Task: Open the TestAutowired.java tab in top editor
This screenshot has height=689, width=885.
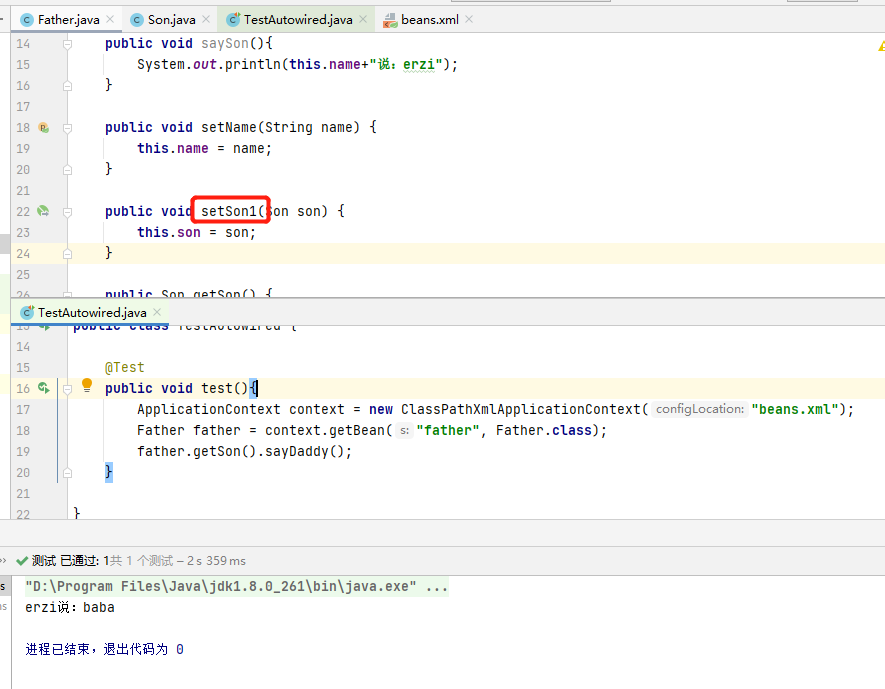Action: (x=297, y=19)
